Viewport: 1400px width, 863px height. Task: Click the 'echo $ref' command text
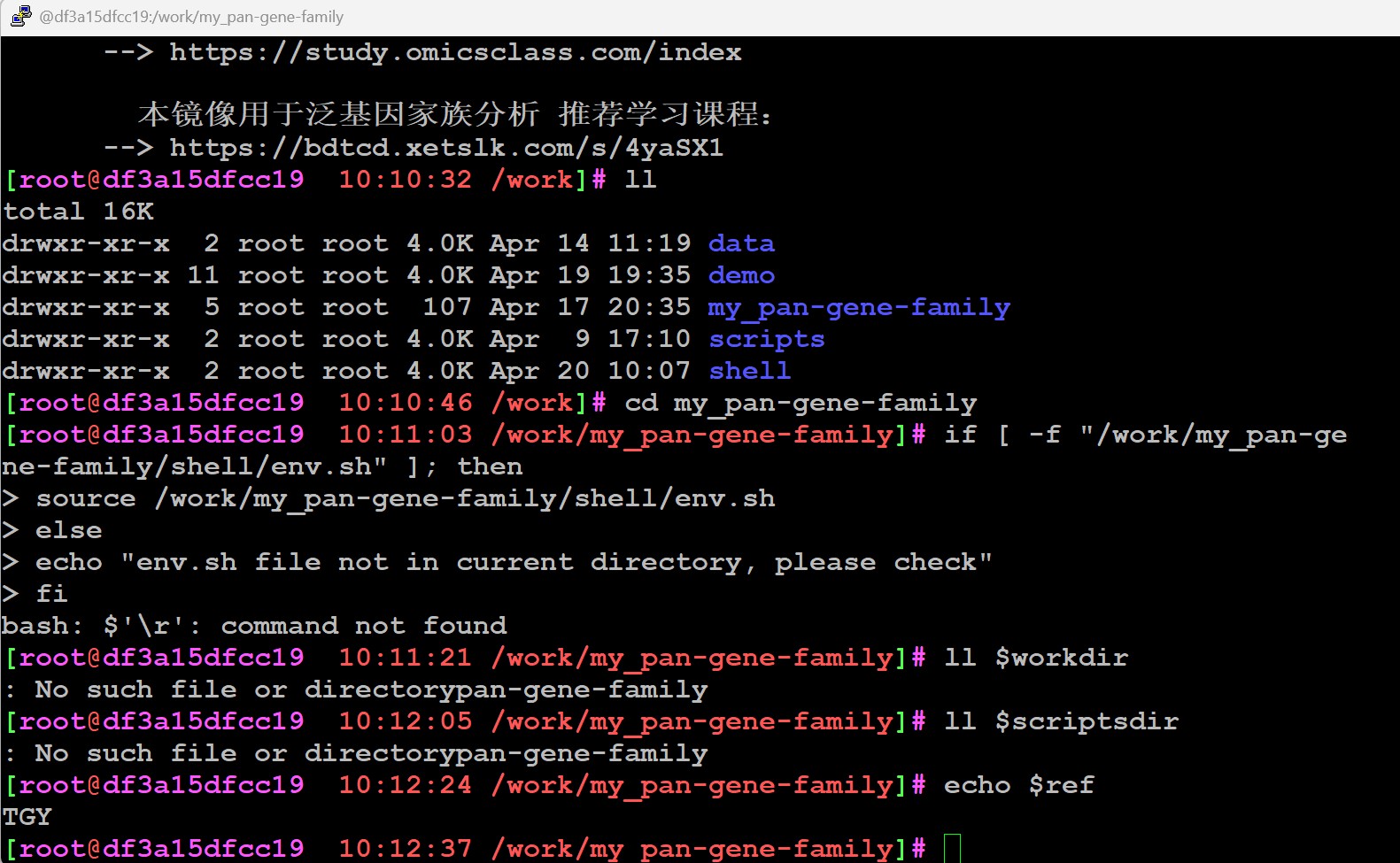coord(1018,785)
